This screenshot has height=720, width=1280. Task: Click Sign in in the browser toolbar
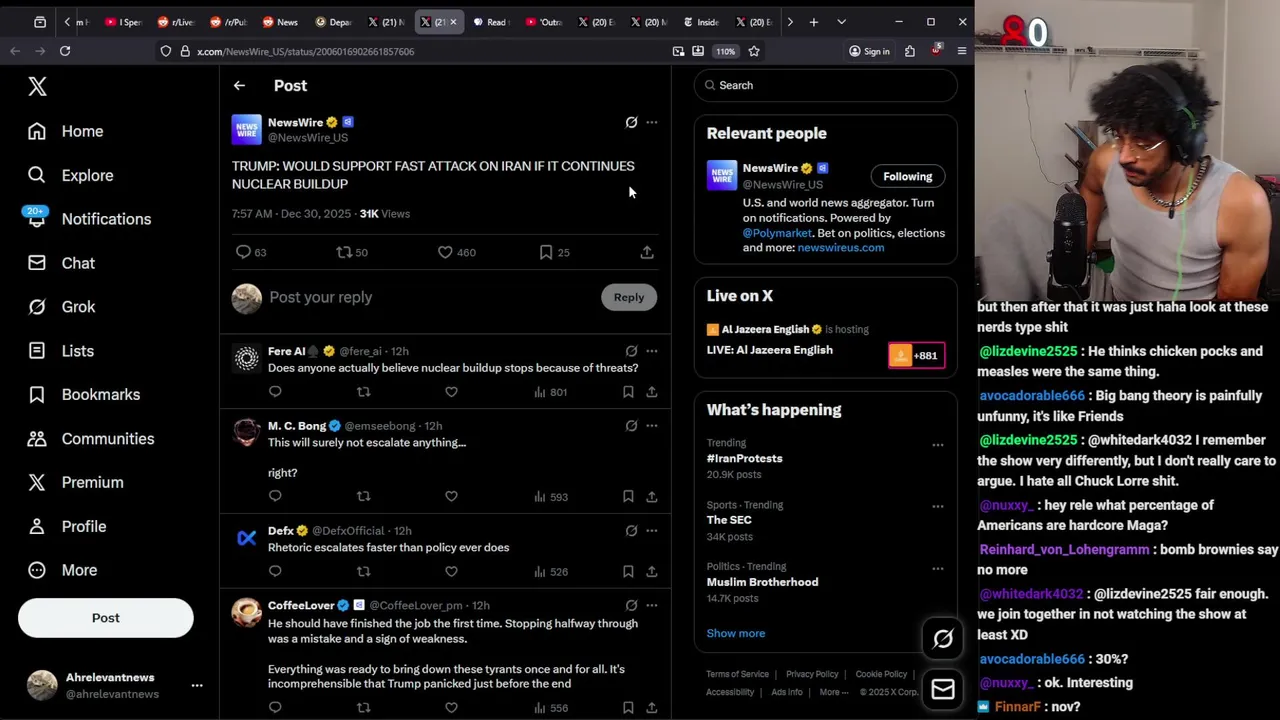pos(869,51)
